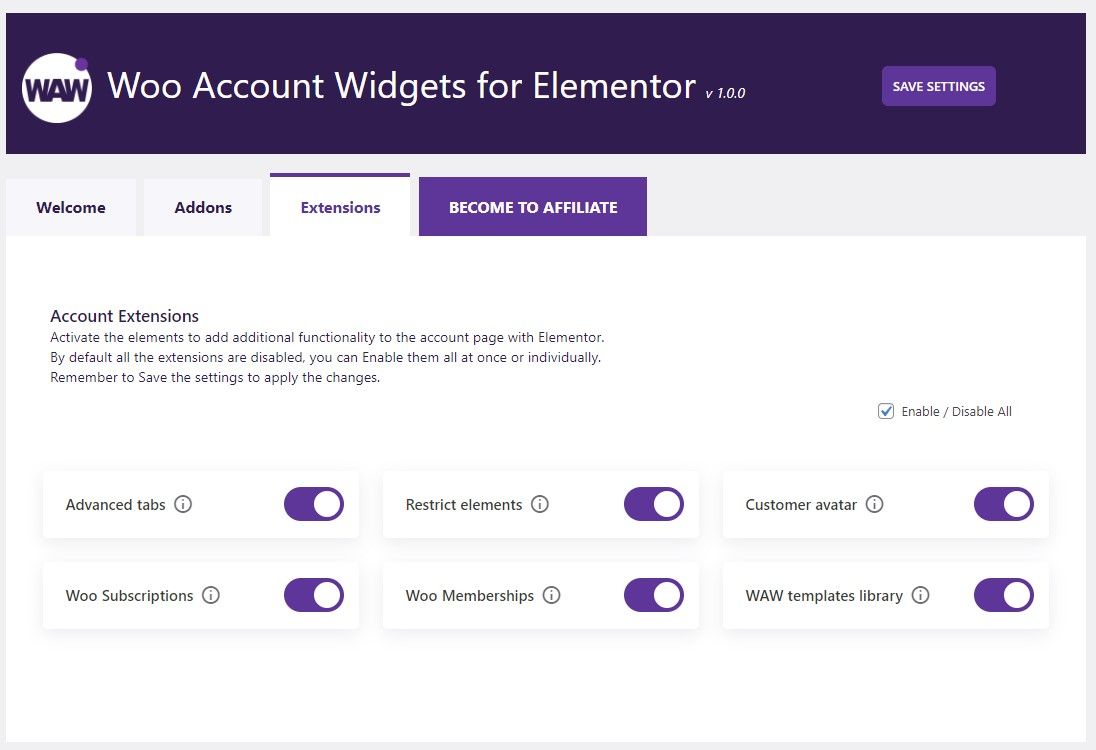Disable the WAW templates library toggle

[1004, 595]
